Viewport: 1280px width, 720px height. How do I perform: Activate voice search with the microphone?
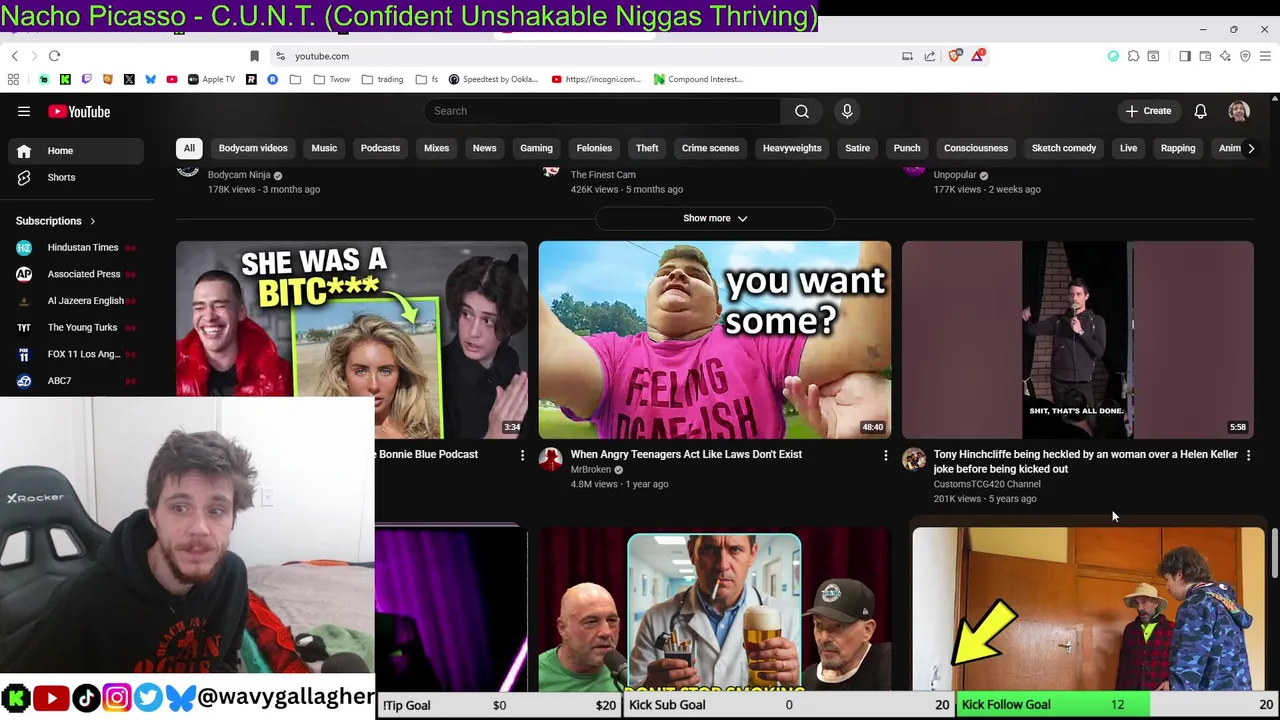click(x=847, y=111)
